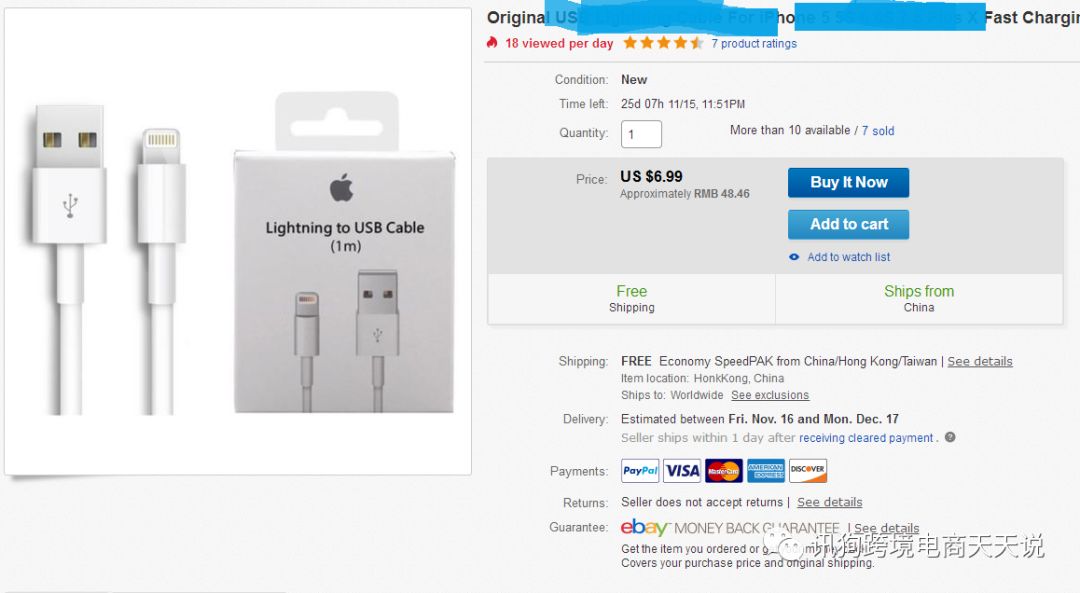This screenshot has width=1080, height=593.
Task: Open the 7 product ratings link
Action: click(x=754, y=44)
